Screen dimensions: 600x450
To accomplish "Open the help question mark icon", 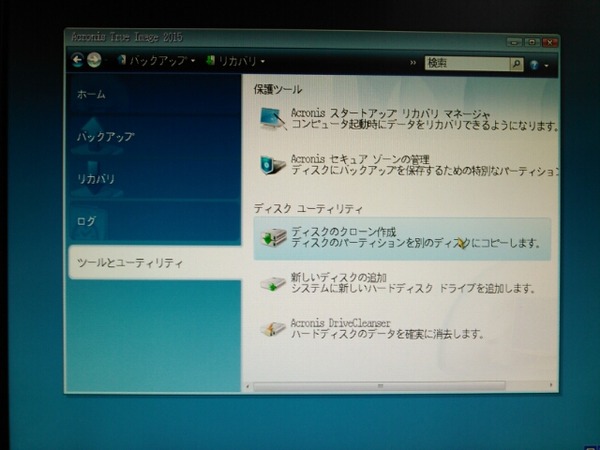I will [535, 65].
